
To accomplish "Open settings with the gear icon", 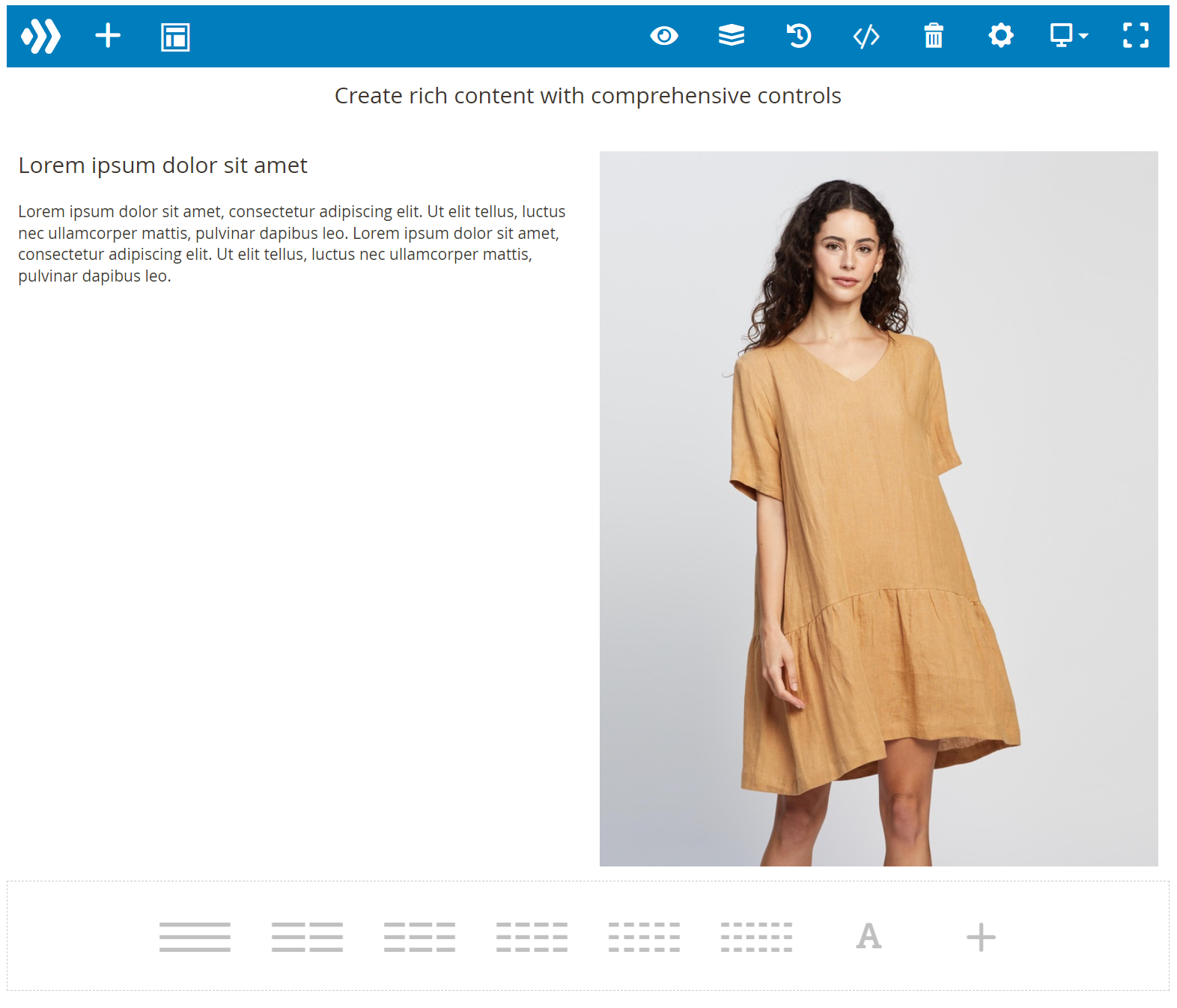I will coord(1001,35).
